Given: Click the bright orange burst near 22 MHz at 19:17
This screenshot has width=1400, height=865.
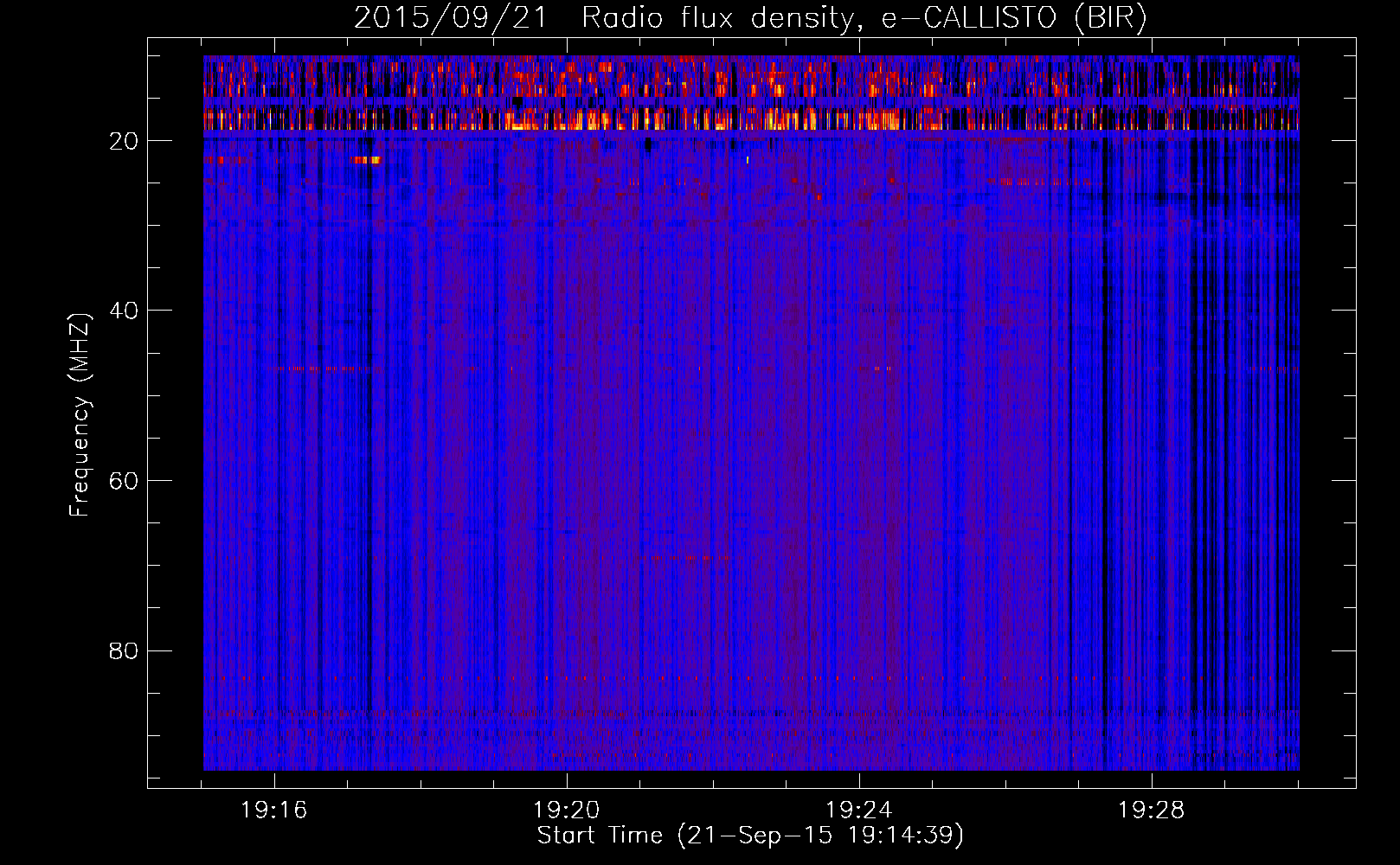Looking at the screenshot, I should pyautogui.click(x=366, y=160).
